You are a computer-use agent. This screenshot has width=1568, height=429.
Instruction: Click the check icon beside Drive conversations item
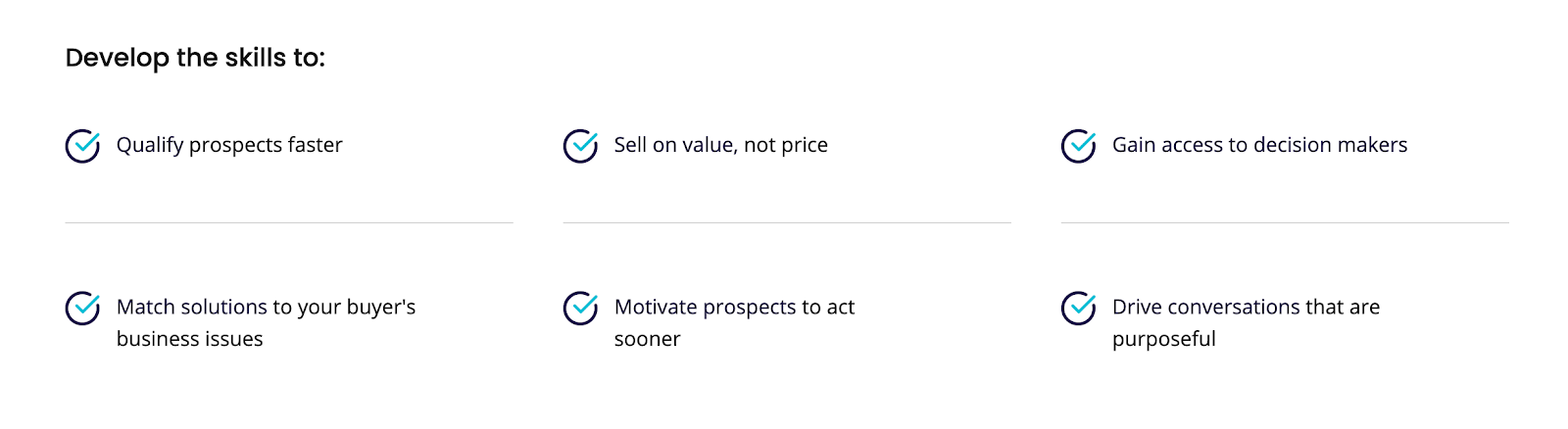(x=1078, y=308)
